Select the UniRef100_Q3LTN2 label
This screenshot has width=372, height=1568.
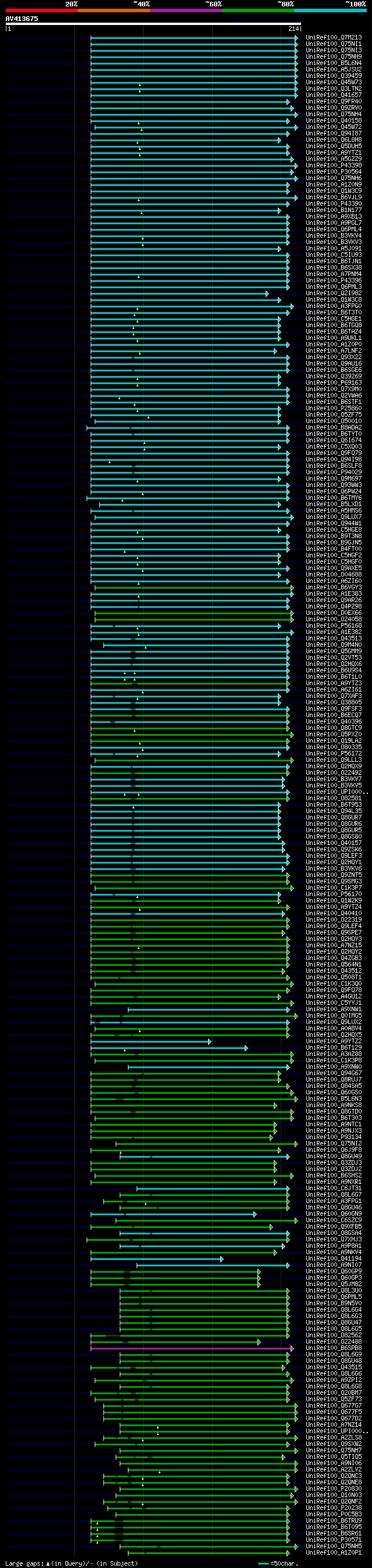coord(334,89)
